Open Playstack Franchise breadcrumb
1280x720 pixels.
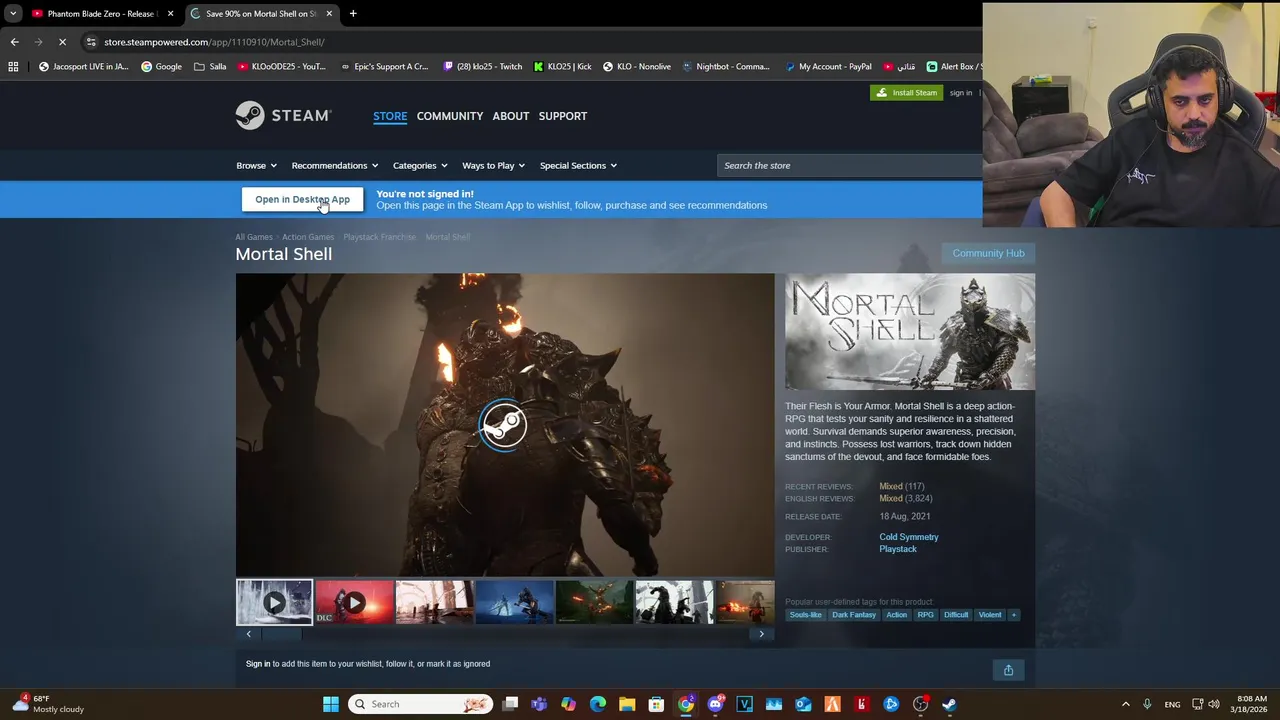[379, 237]
